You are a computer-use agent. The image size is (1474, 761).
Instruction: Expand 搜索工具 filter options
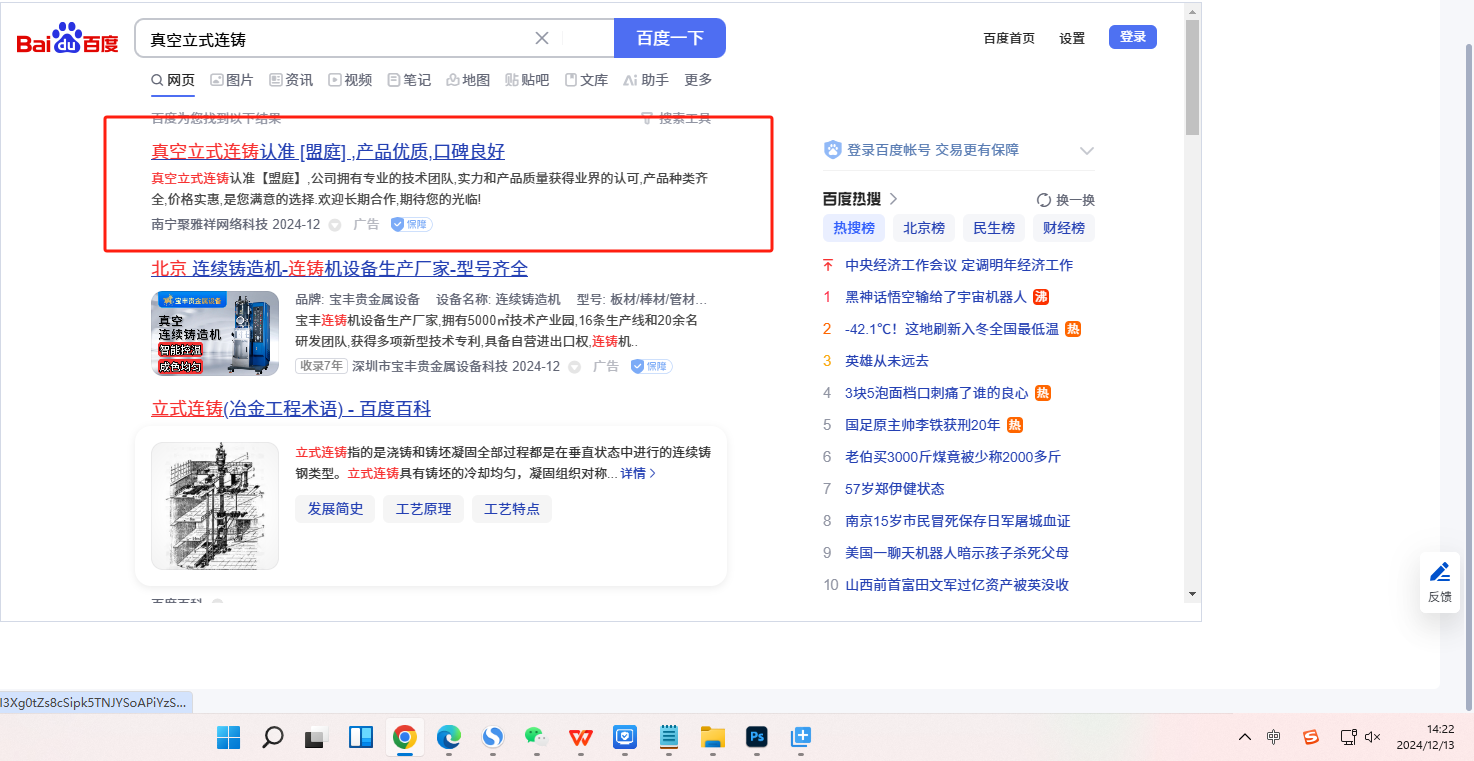(x=676, y=118)
